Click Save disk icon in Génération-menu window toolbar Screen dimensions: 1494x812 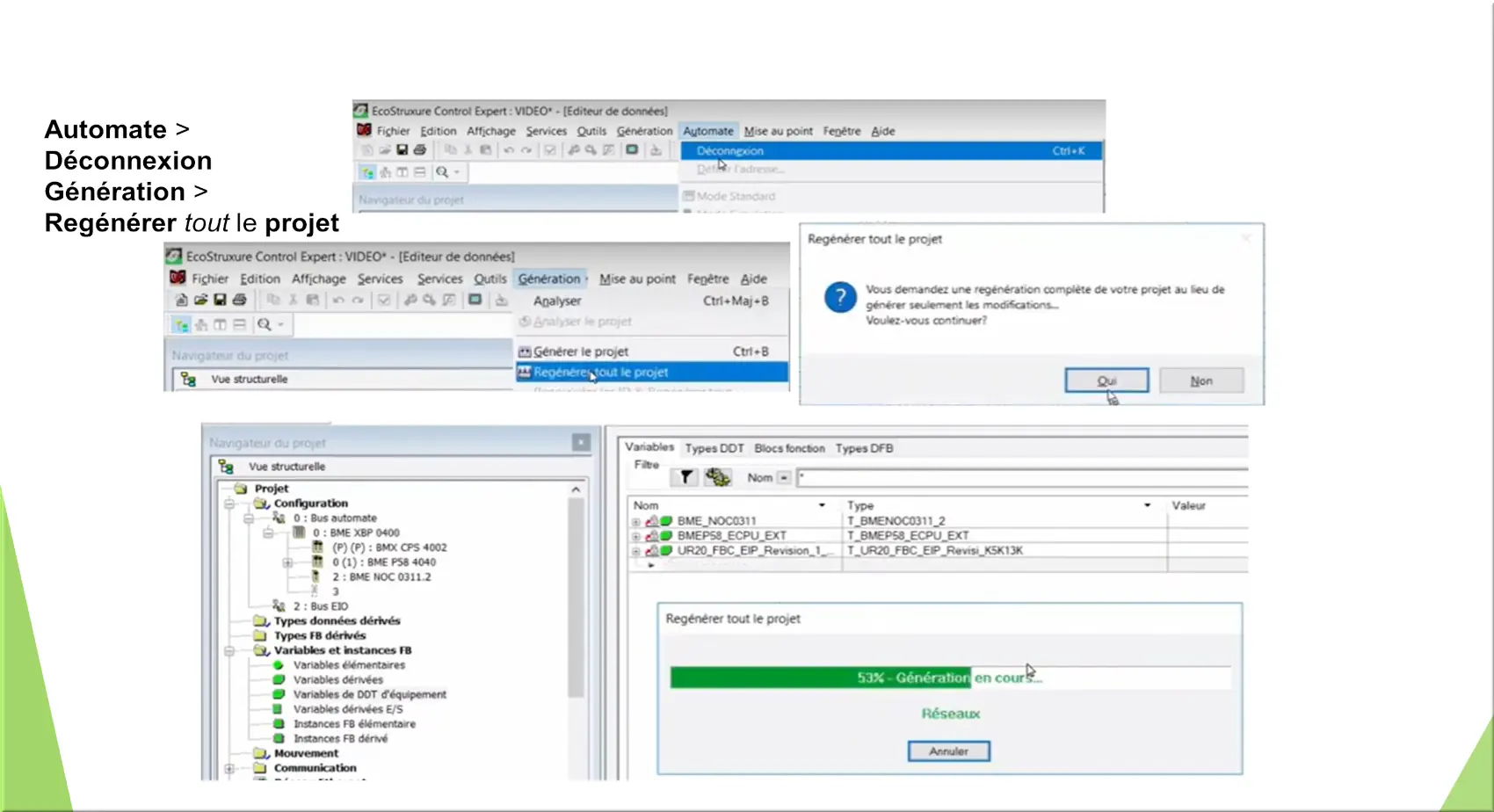(x=220, y=301)
